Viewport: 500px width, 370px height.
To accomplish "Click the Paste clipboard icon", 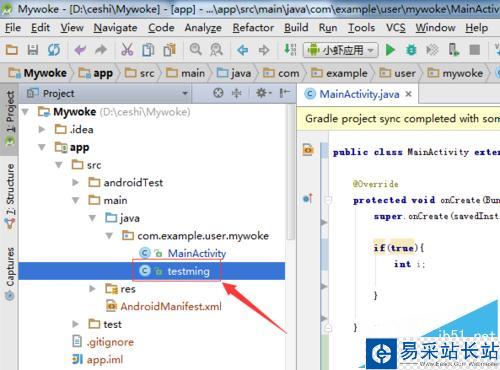I will (170, 50).
